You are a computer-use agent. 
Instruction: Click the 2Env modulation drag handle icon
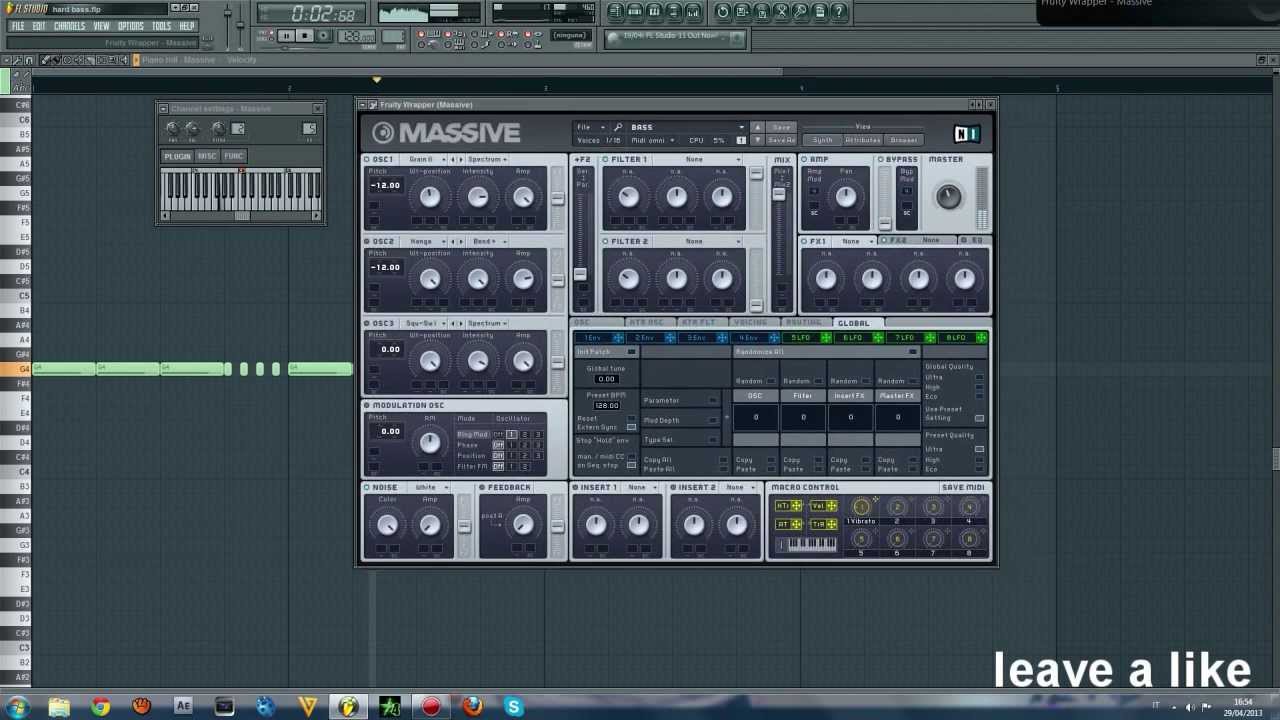point(670,338)
